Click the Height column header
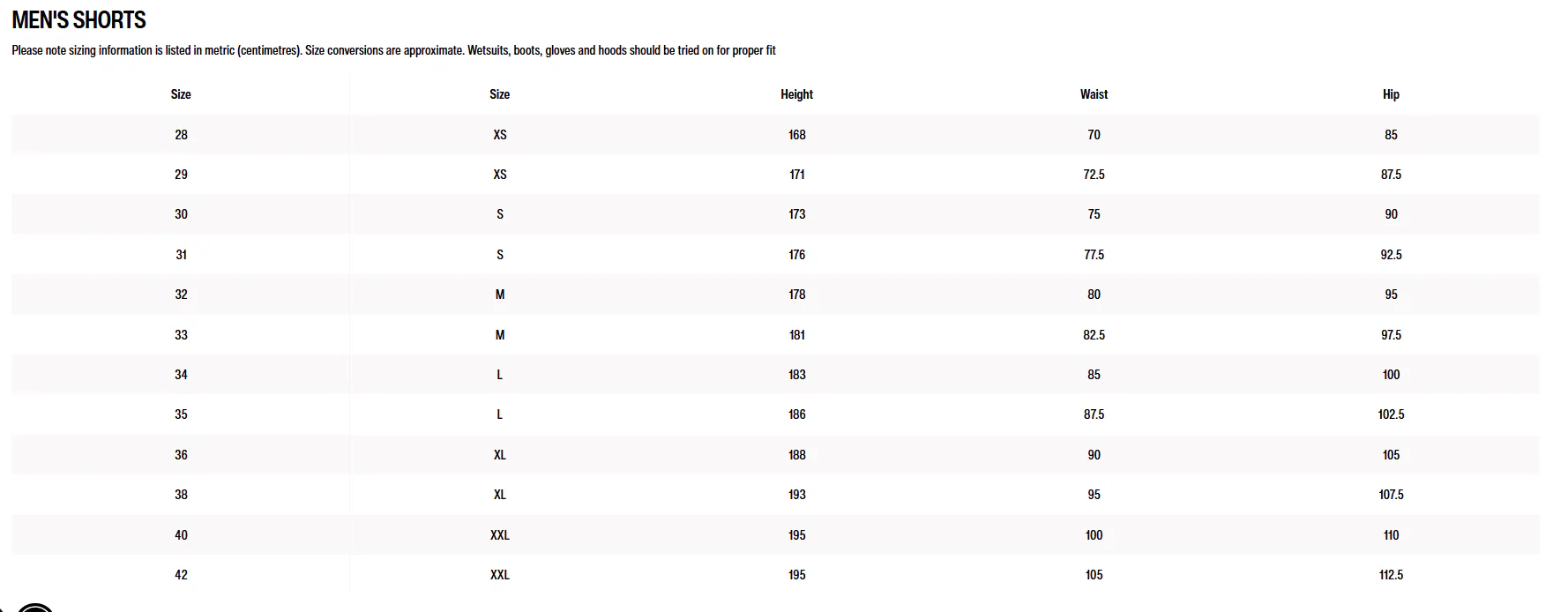 tap(796, 94)
